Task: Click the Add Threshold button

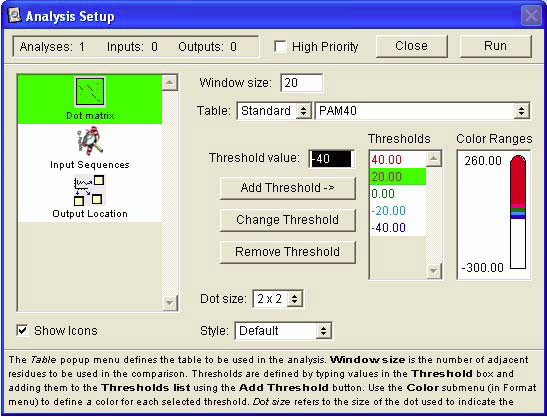Action: (x=288, y=188)
